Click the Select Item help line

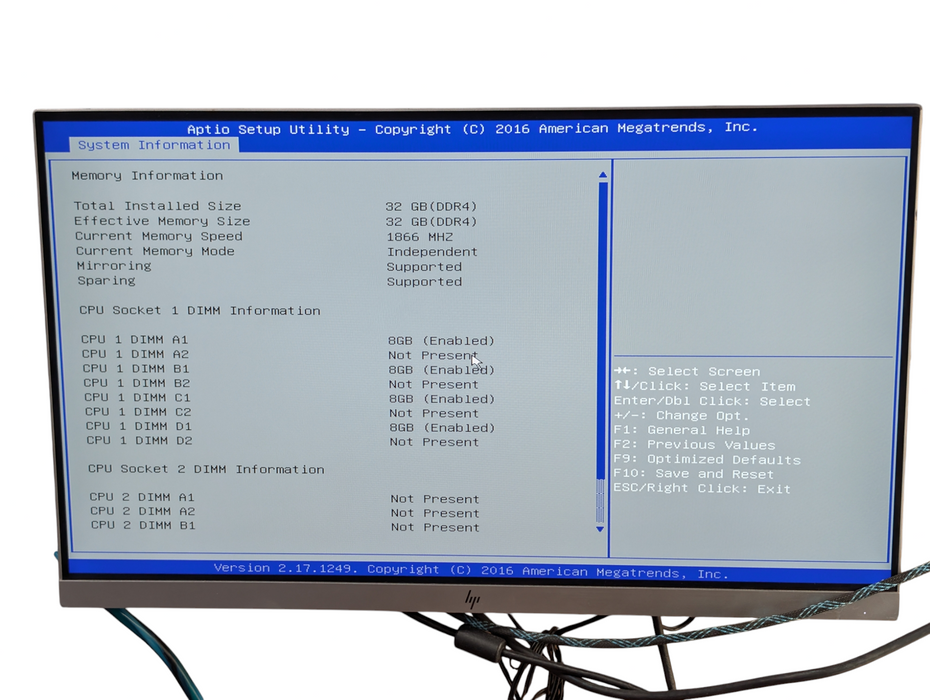coord(705,386)
